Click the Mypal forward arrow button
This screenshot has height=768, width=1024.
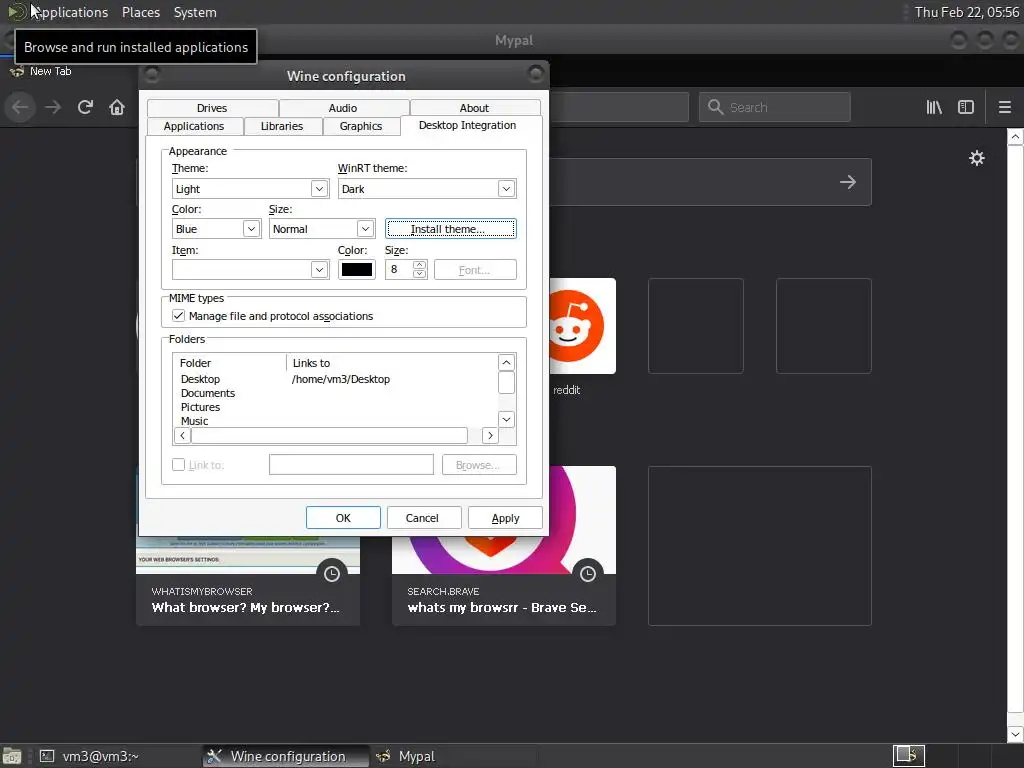click(x=53, y=107)
